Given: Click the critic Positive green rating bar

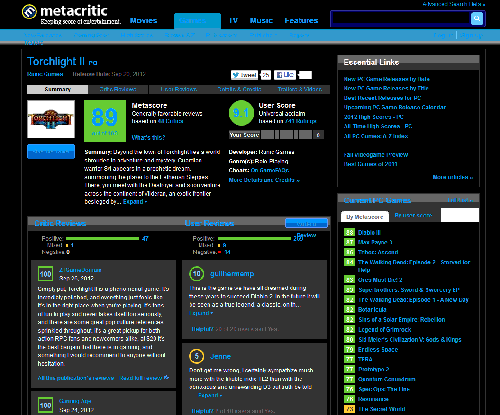Looking at the screenshot, I should pos(102,238).
